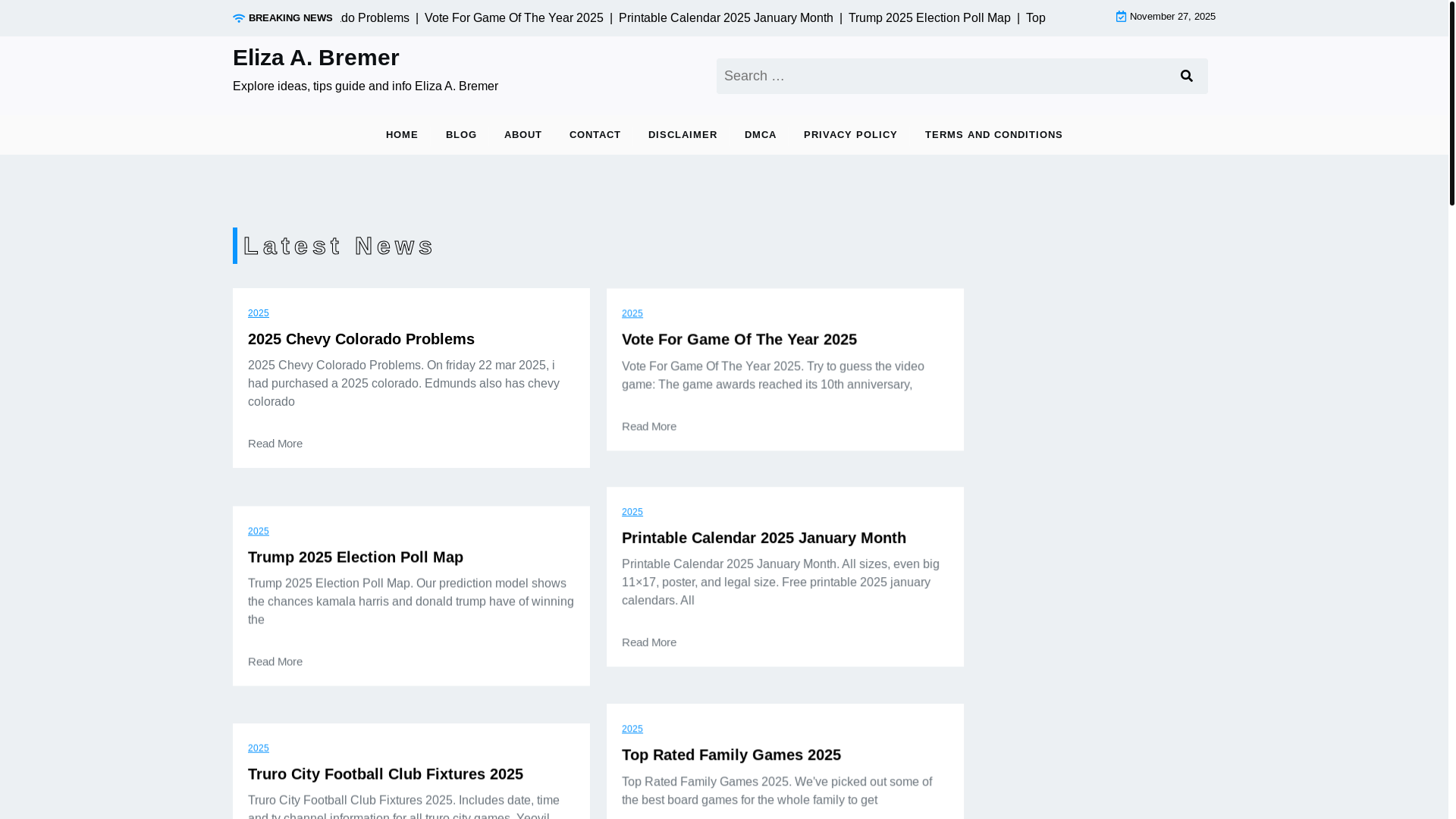Click the breaking news signal icon

239,18
